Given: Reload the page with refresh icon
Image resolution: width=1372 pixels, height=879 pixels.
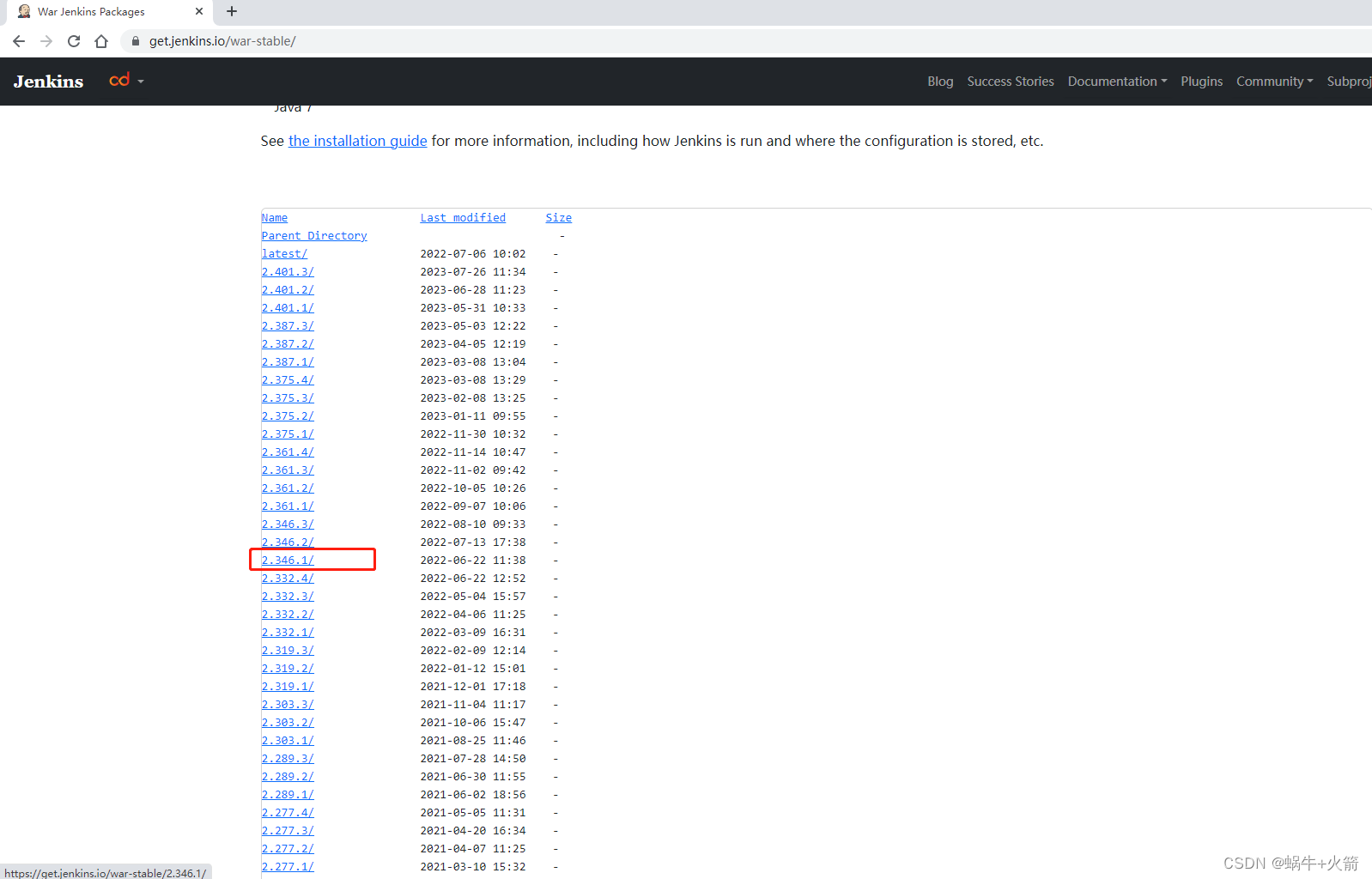Looking at the screenshot, I should (74, 41).
